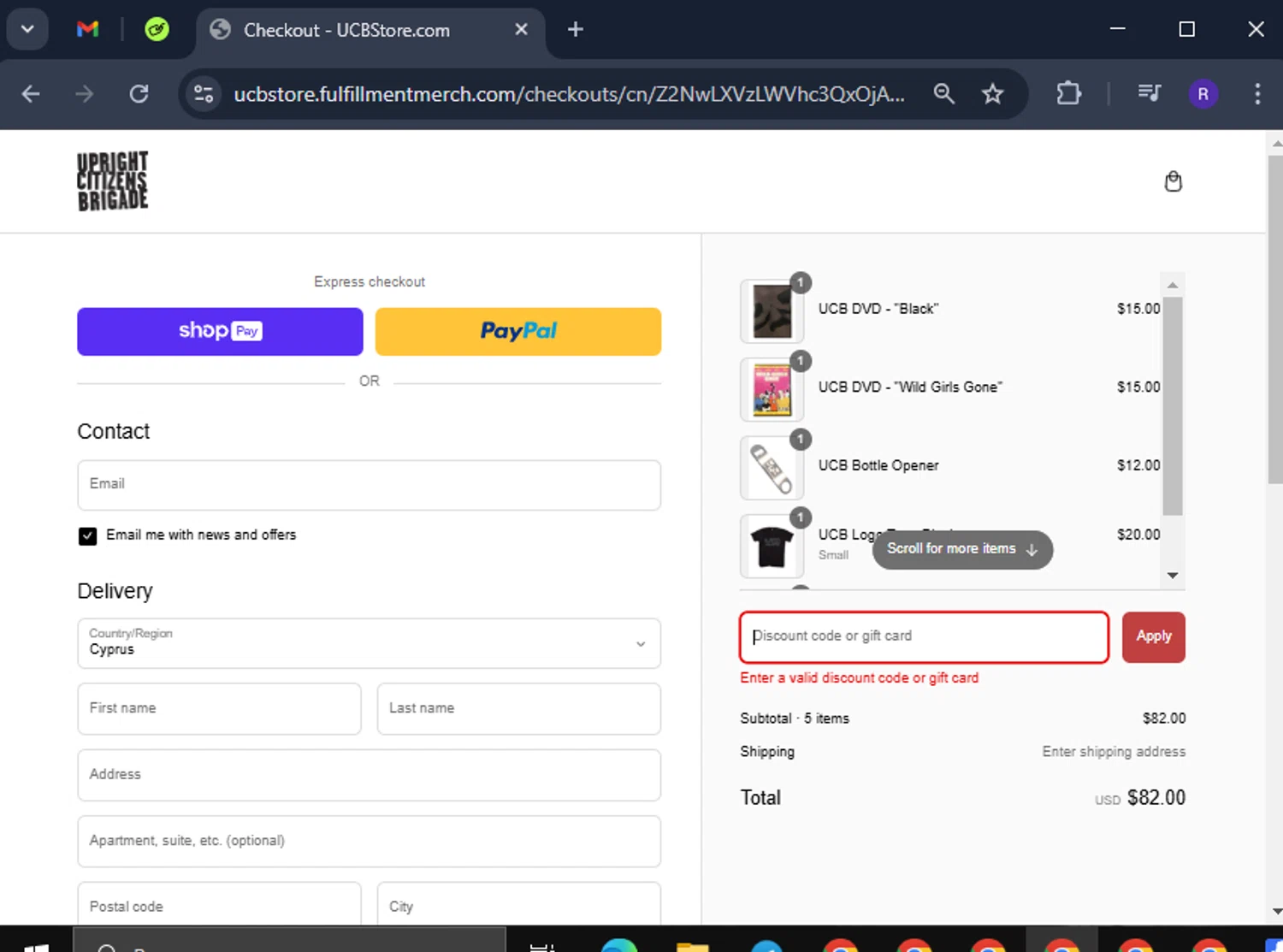This screenshot has width=1283, height=952.
Task: Select the black UCB Logo tee thumbnail
Action: [772, 546]
